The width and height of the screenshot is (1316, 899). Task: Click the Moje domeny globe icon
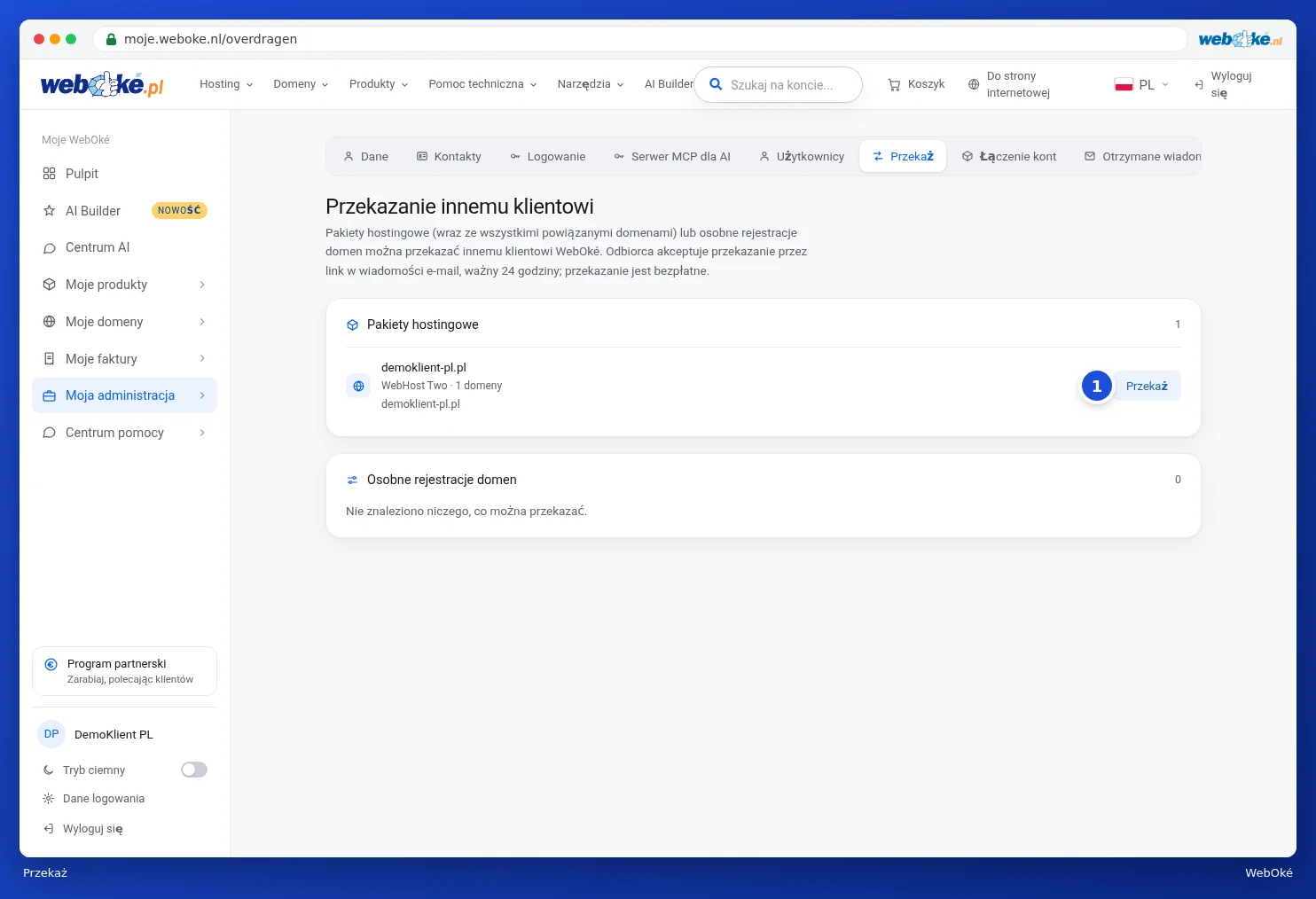[49, 322]
